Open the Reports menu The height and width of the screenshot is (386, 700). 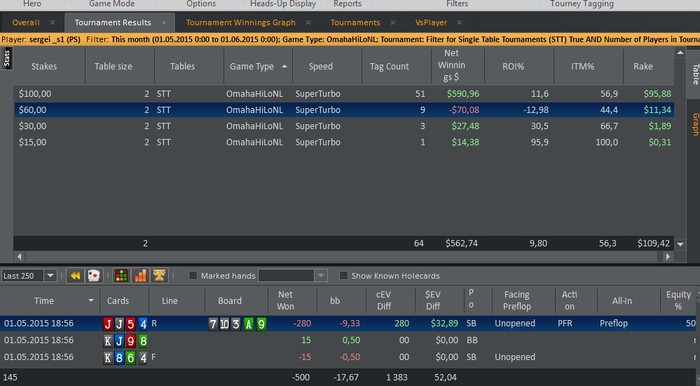[347, 4]
